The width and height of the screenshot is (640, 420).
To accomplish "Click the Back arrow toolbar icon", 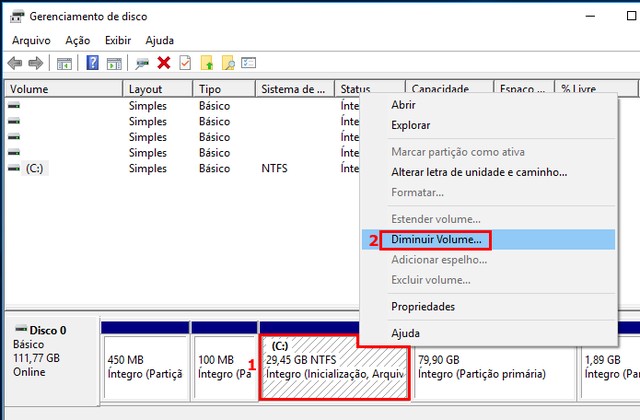I will click(x=15, y=63).
